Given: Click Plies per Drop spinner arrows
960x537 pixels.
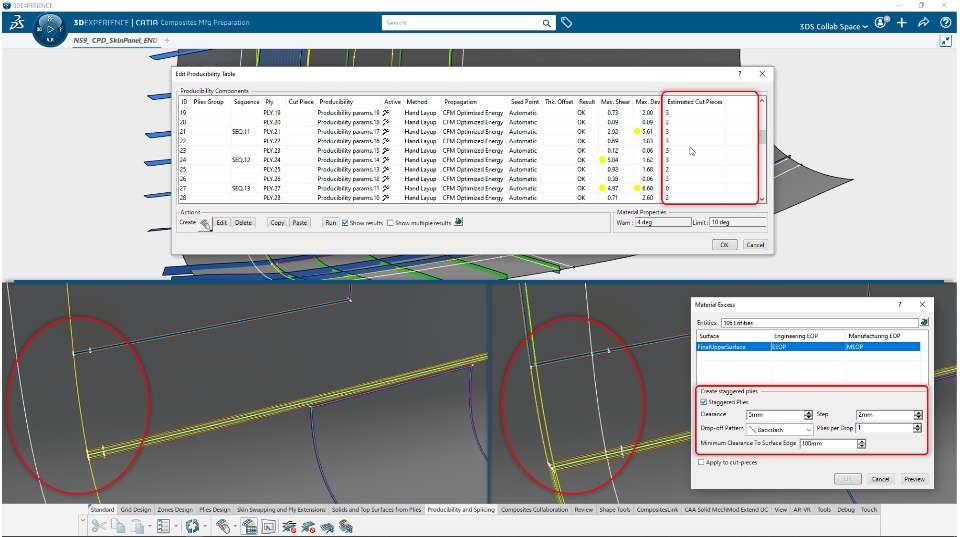Looking at the screenshot, I should click(x=917, y=428).
